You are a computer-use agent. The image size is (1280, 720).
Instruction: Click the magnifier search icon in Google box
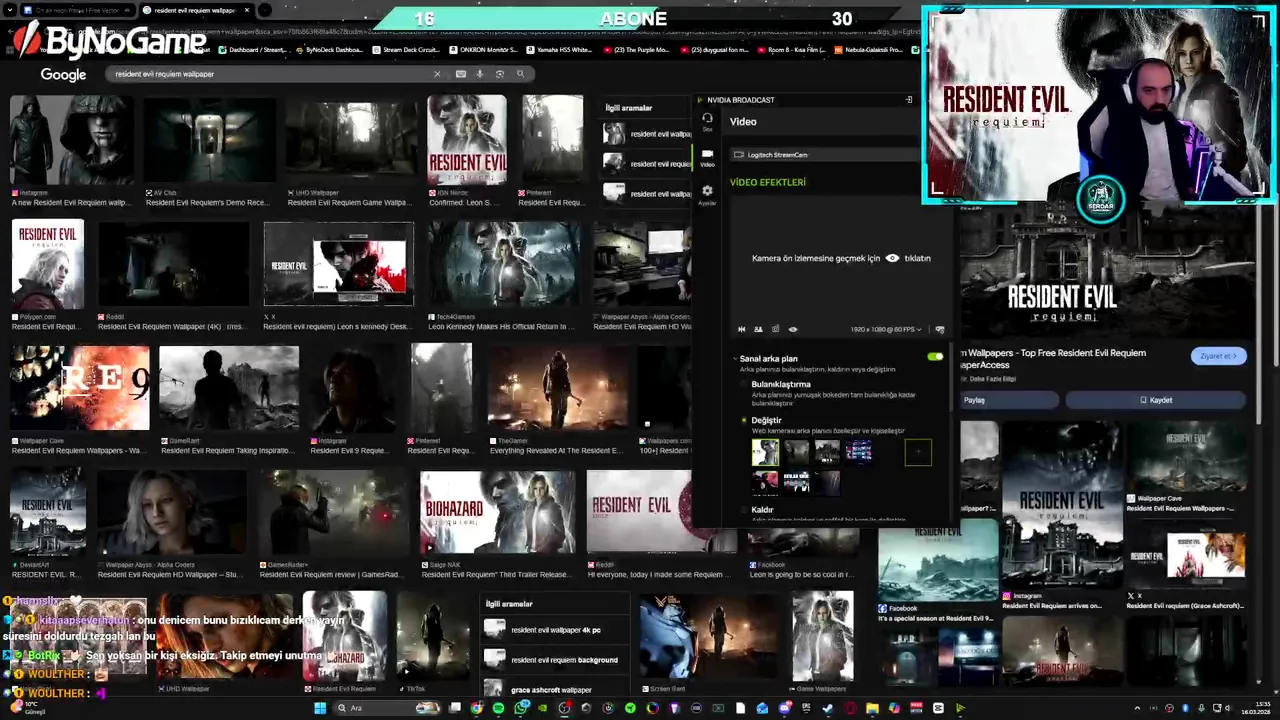point(520,74)
